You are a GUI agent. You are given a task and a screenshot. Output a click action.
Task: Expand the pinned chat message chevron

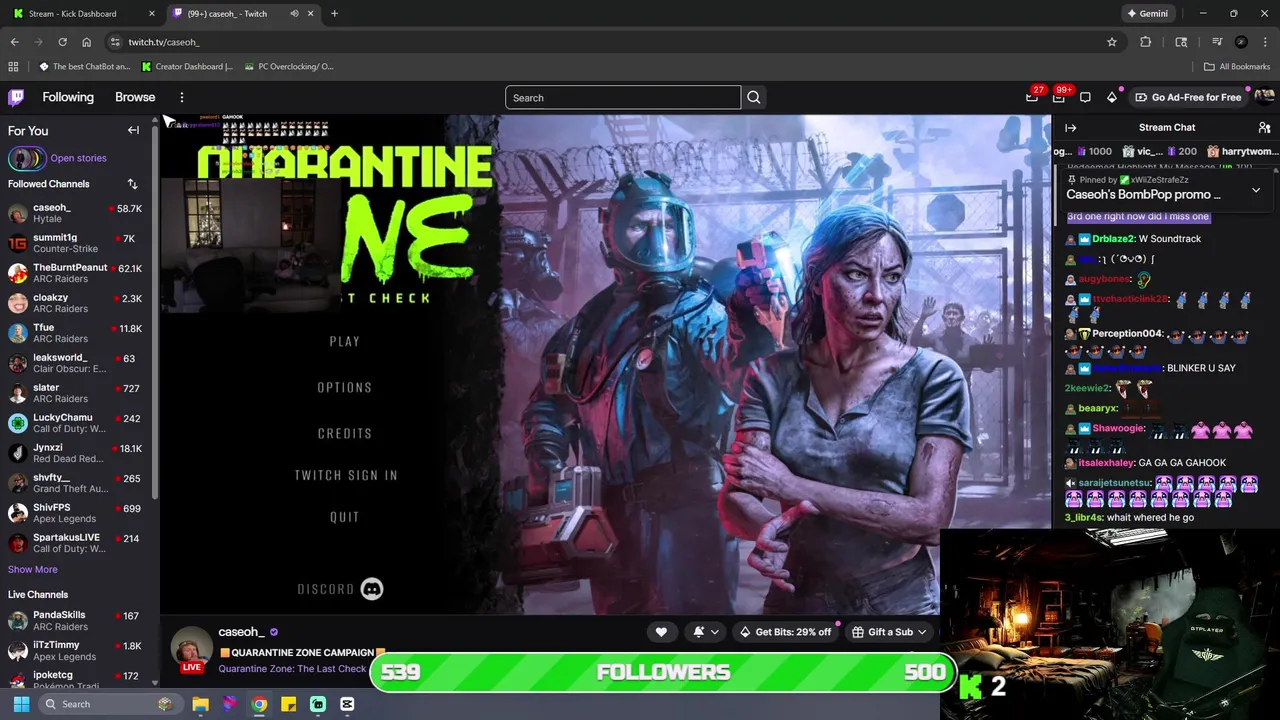(x=1256, y=190)
